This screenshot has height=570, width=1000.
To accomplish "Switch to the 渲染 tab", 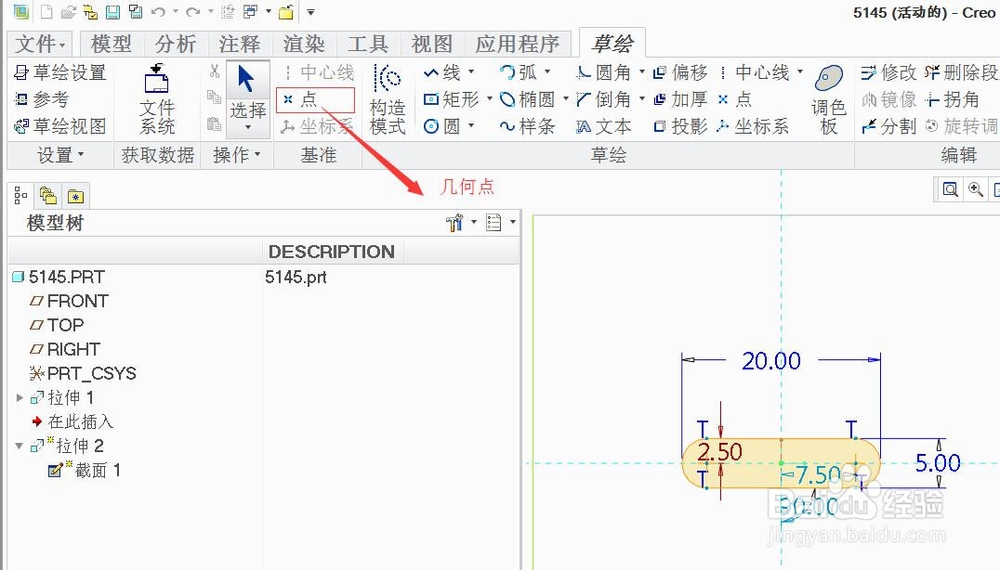I will [x=304, y=44].
